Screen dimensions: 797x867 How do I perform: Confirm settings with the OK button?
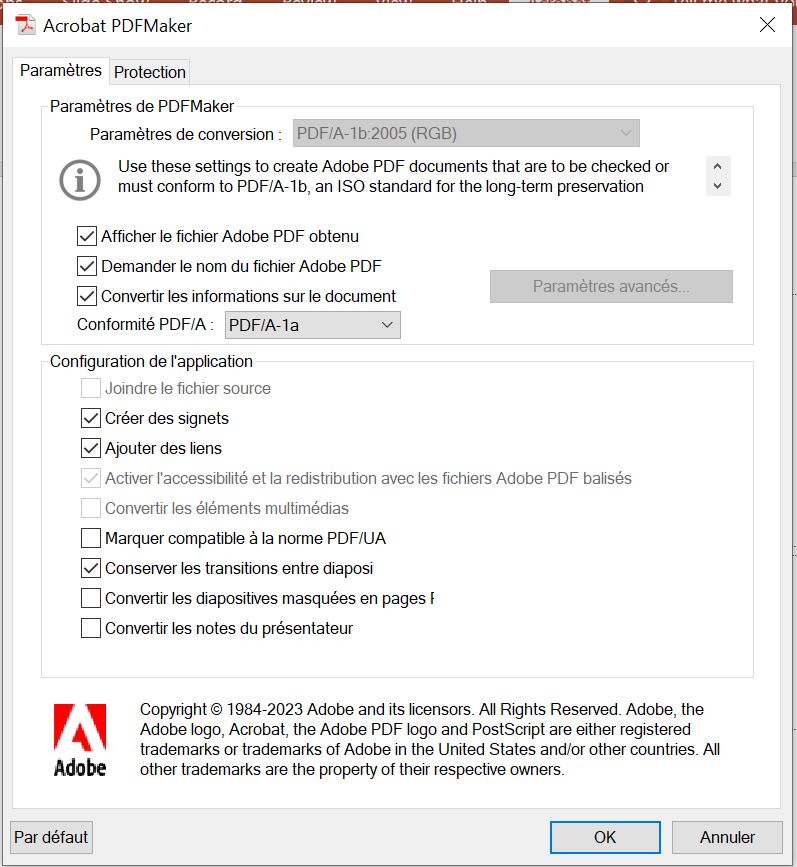click(x=604, y=837)
